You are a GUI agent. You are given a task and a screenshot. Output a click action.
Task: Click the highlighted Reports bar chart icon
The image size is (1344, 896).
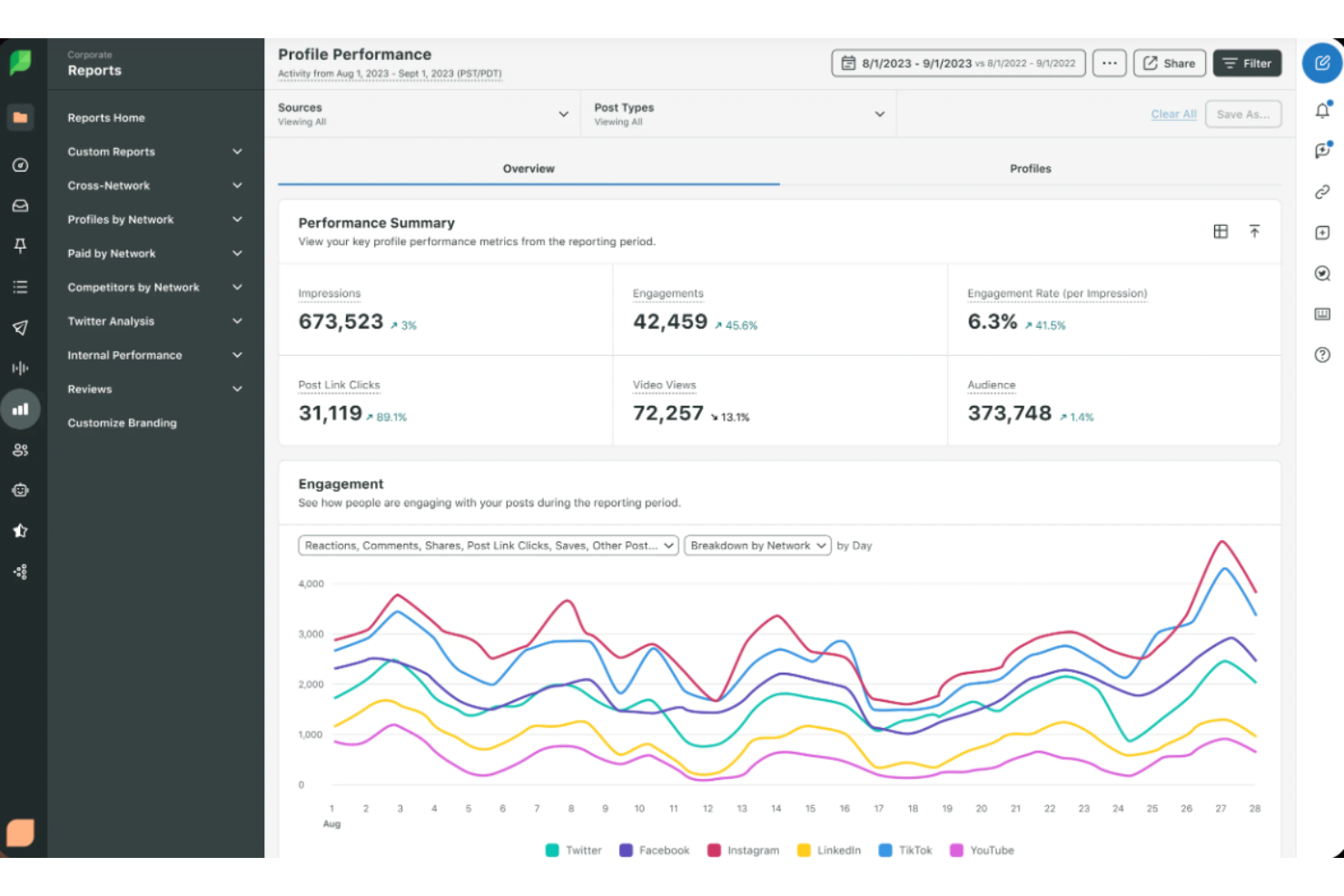pos(20,409)
